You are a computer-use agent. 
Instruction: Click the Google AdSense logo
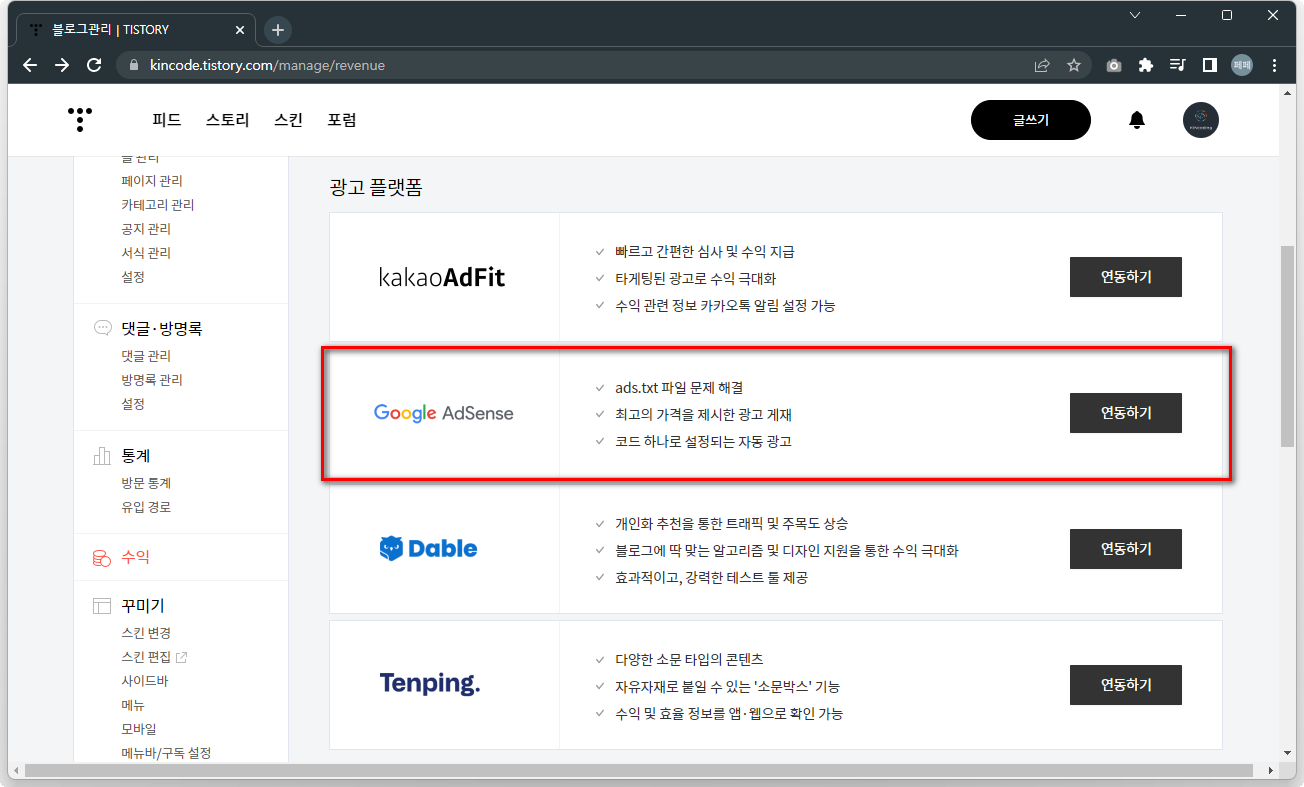tap(443, 413)
